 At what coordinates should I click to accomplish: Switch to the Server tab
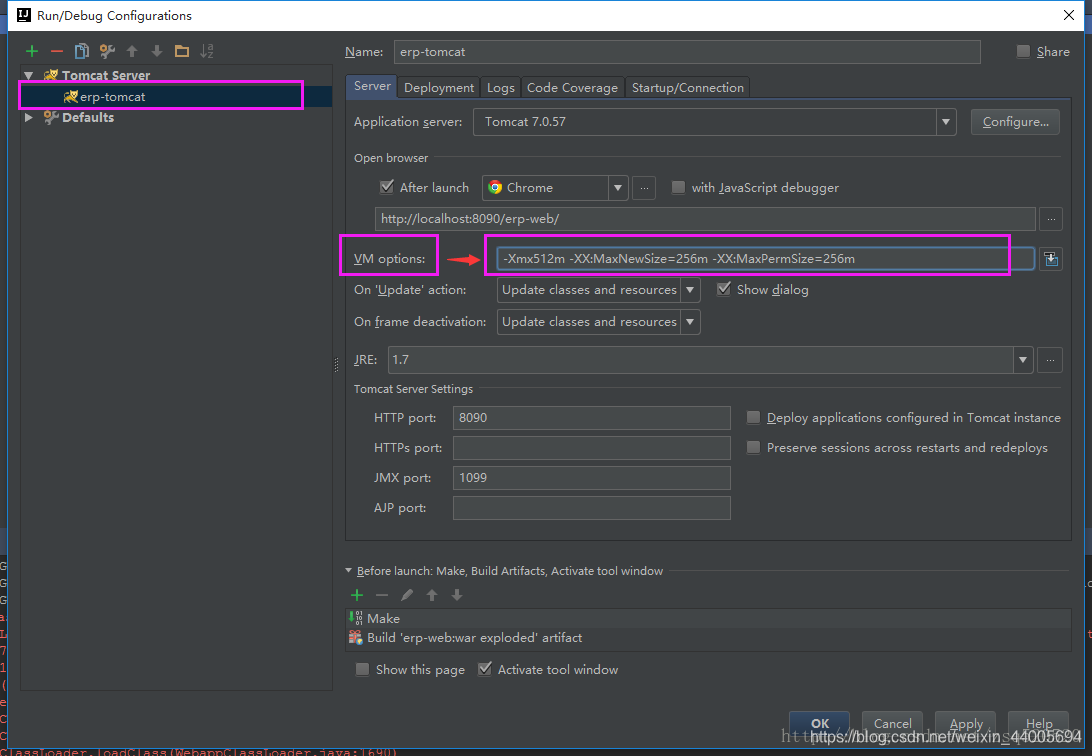tap(372, 86)
